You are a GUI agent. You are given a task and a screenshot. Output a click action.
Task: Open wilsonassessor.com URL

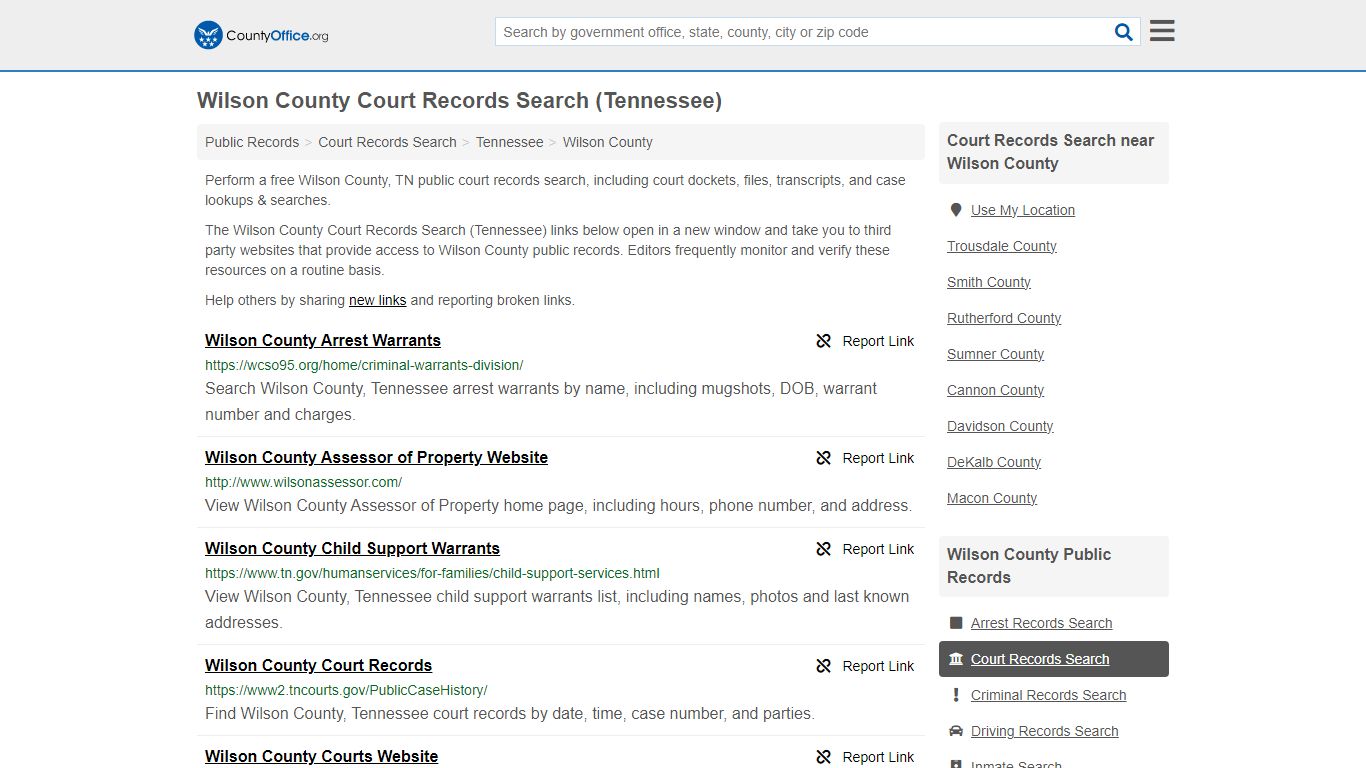(x=303, y=482)
